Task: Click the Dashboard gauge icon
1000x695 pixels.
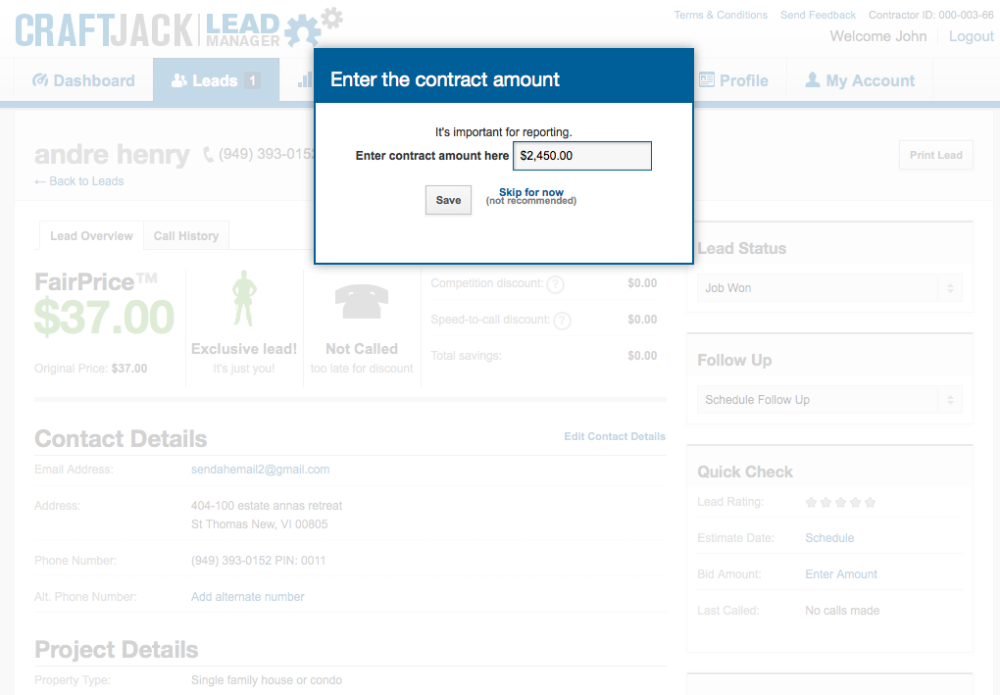Action: [40, 80]
